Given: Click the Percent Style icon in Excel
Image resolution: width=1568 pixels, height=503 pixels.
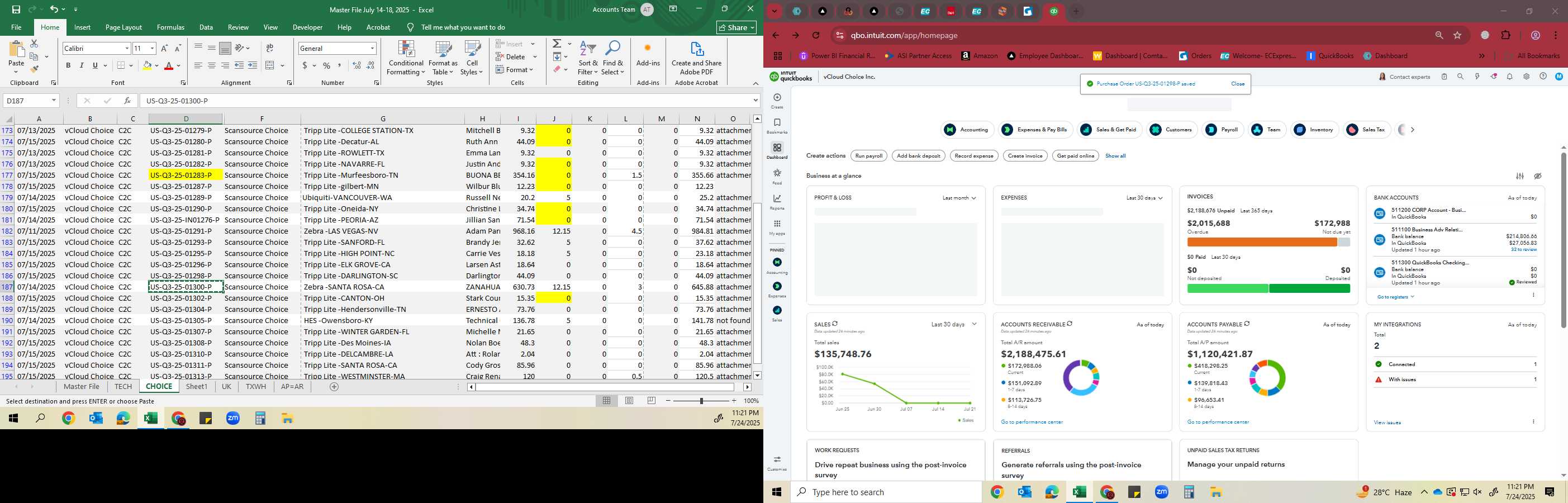Looking at the screenshot, I should 326,66.
